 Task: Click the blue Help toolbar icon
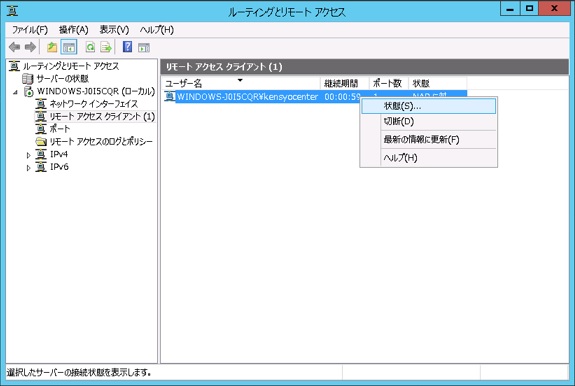(127, 47)
